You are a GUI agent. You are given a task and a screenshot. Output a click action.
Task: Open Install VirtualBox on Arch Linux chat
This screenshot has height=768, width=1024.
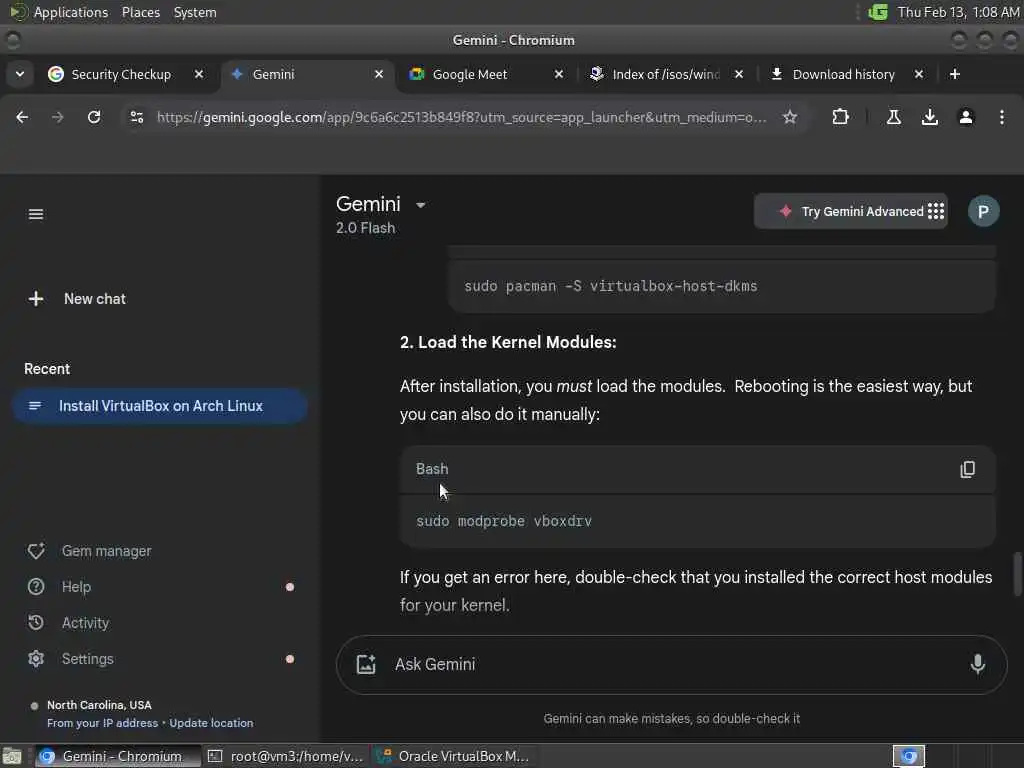coord(160,406)
